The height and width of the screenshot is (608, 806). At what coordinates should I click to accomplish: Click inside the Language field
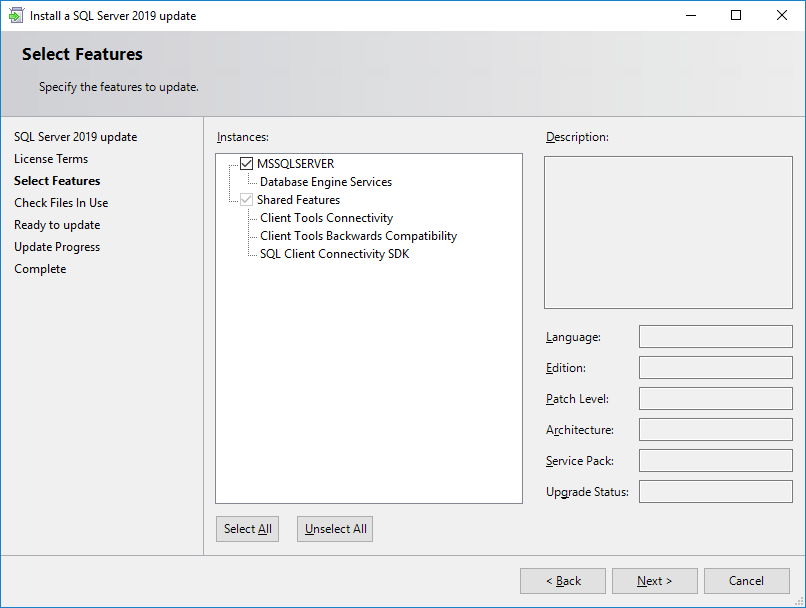click(715, 336)
